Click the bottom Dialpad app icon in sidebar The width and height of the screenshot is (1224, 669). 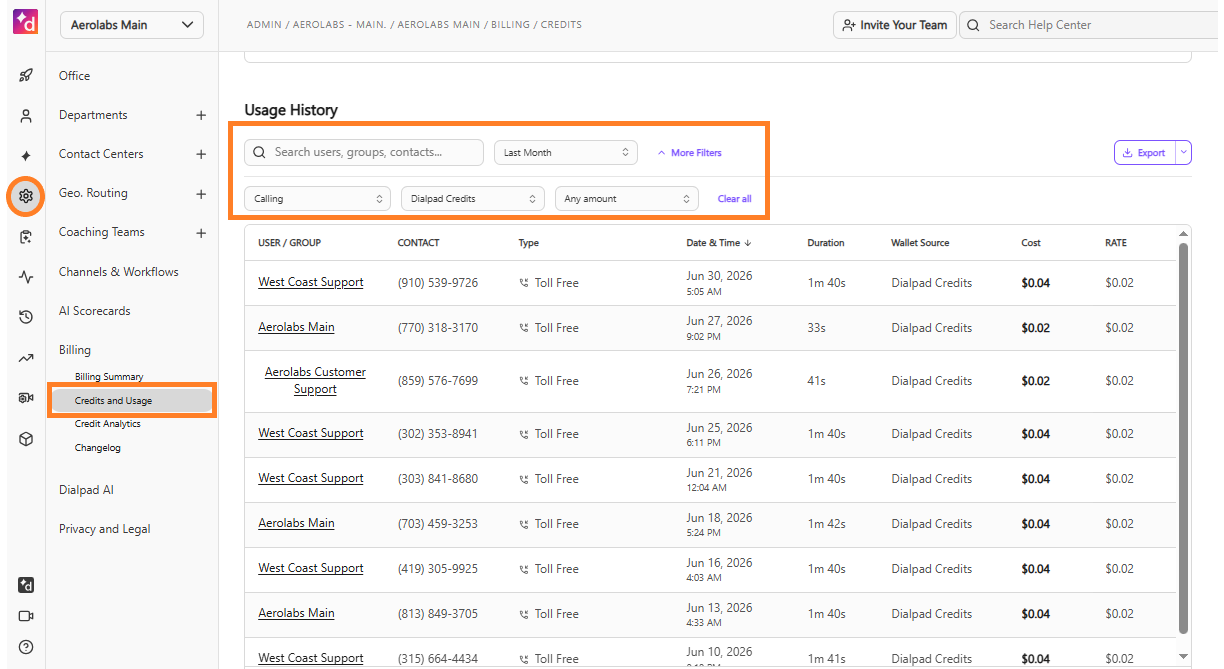[x=26, y=585]
